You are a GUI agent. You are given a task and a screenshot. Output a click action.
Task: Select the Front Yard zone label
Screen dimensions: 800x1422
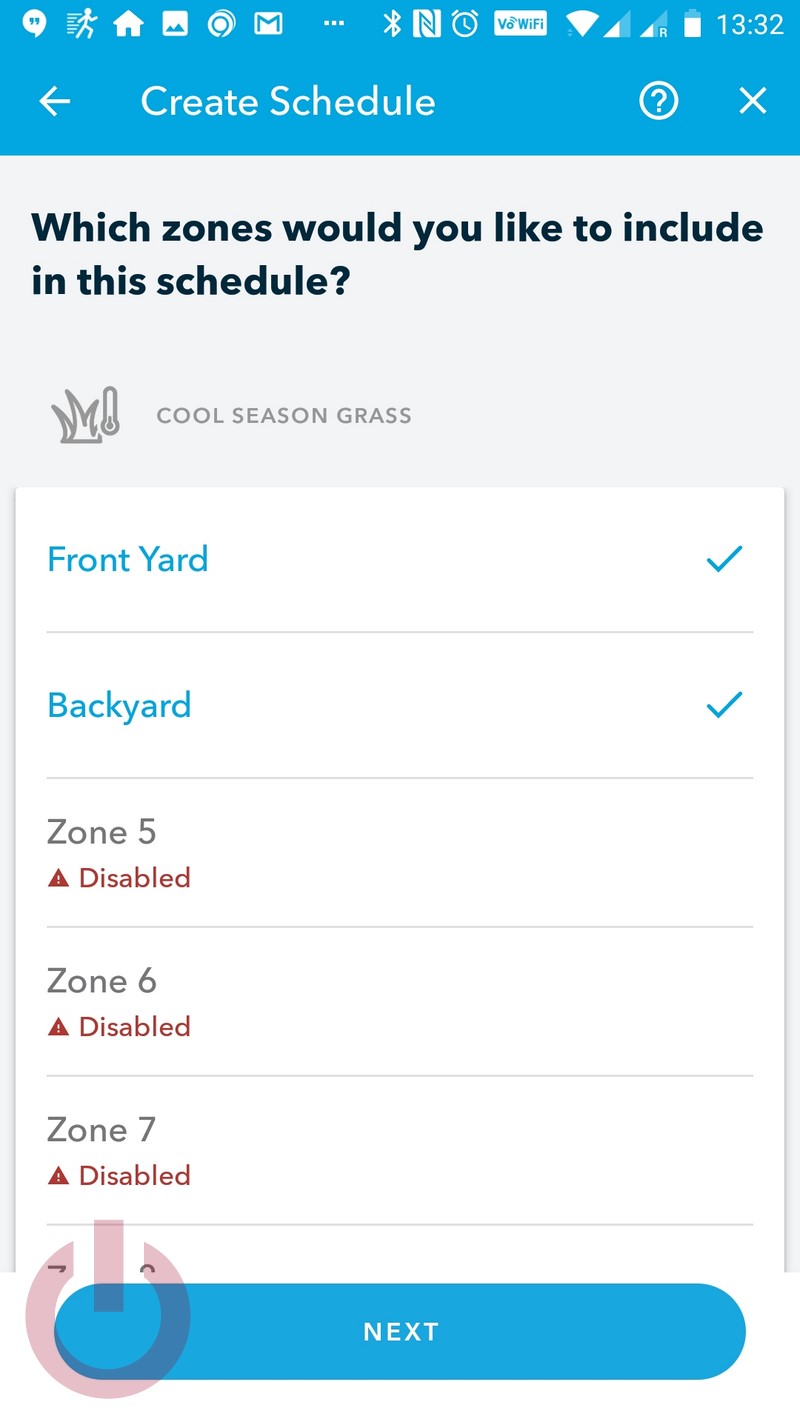(x=128, y=559)
